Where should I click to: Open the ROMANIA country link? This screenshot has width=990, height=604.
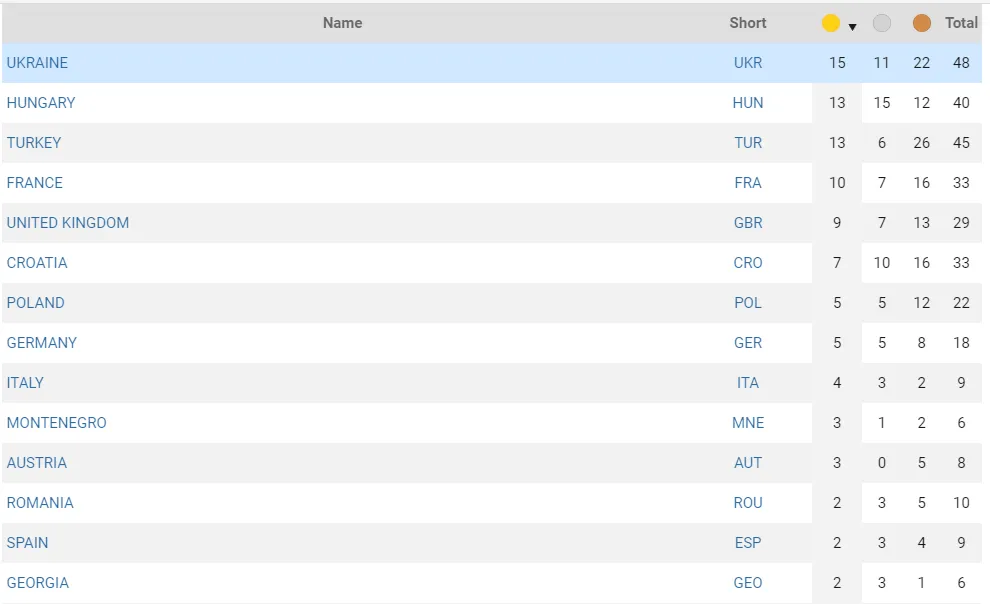coord(40,503)
